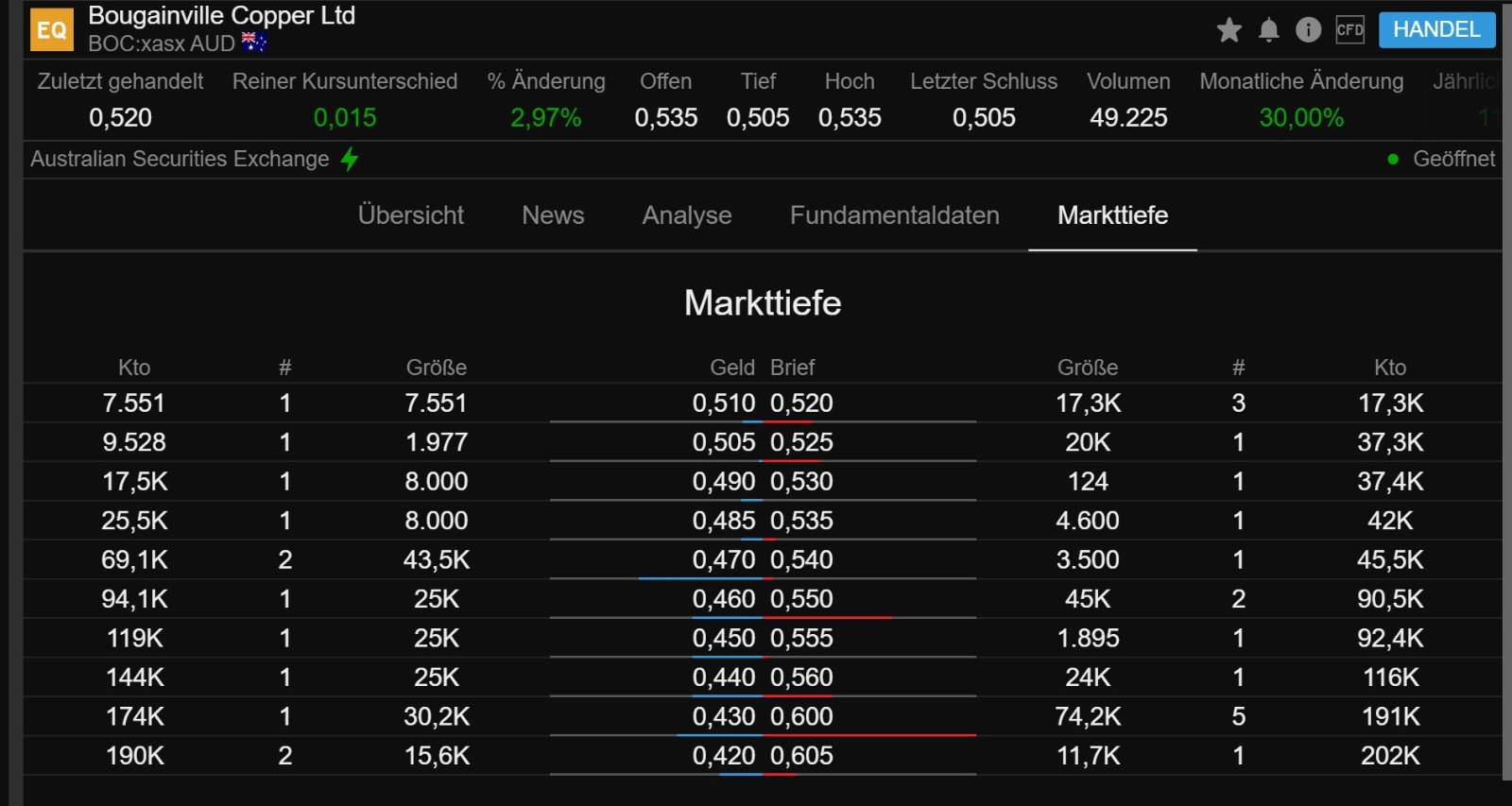Click the Australian Securities Exchange label

coord(180,159)
